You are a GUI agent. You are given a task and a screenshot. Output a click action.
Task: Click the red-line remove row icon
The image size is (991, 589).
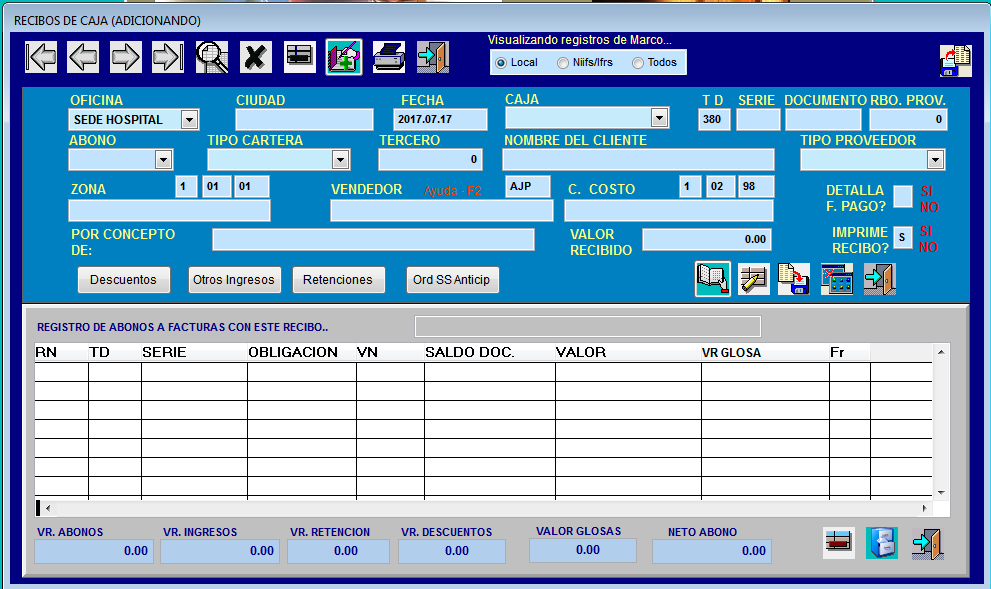coord(839,543)
